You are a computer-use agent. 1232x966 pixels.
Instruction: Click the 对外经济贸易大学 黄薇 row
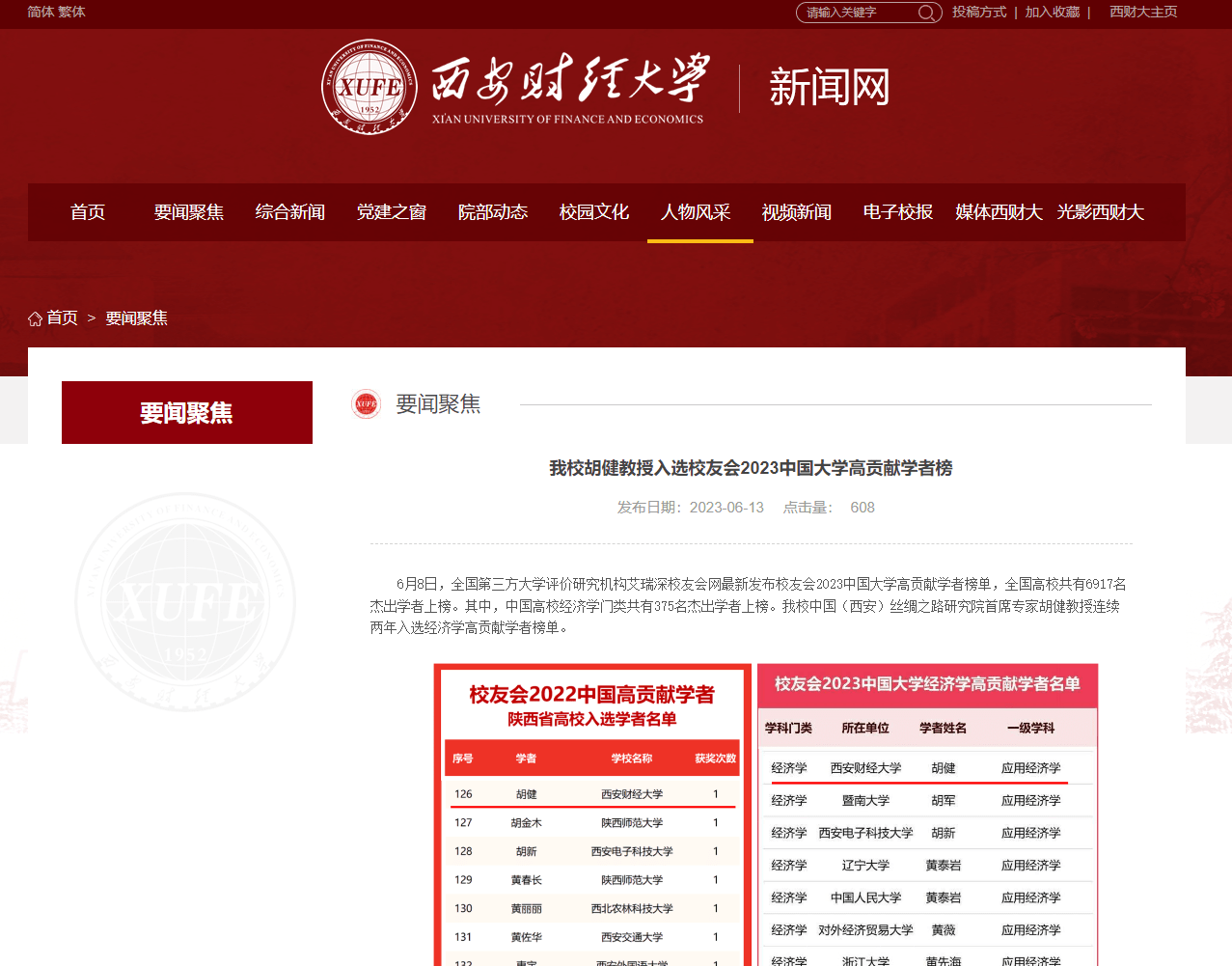coord(927,930)
